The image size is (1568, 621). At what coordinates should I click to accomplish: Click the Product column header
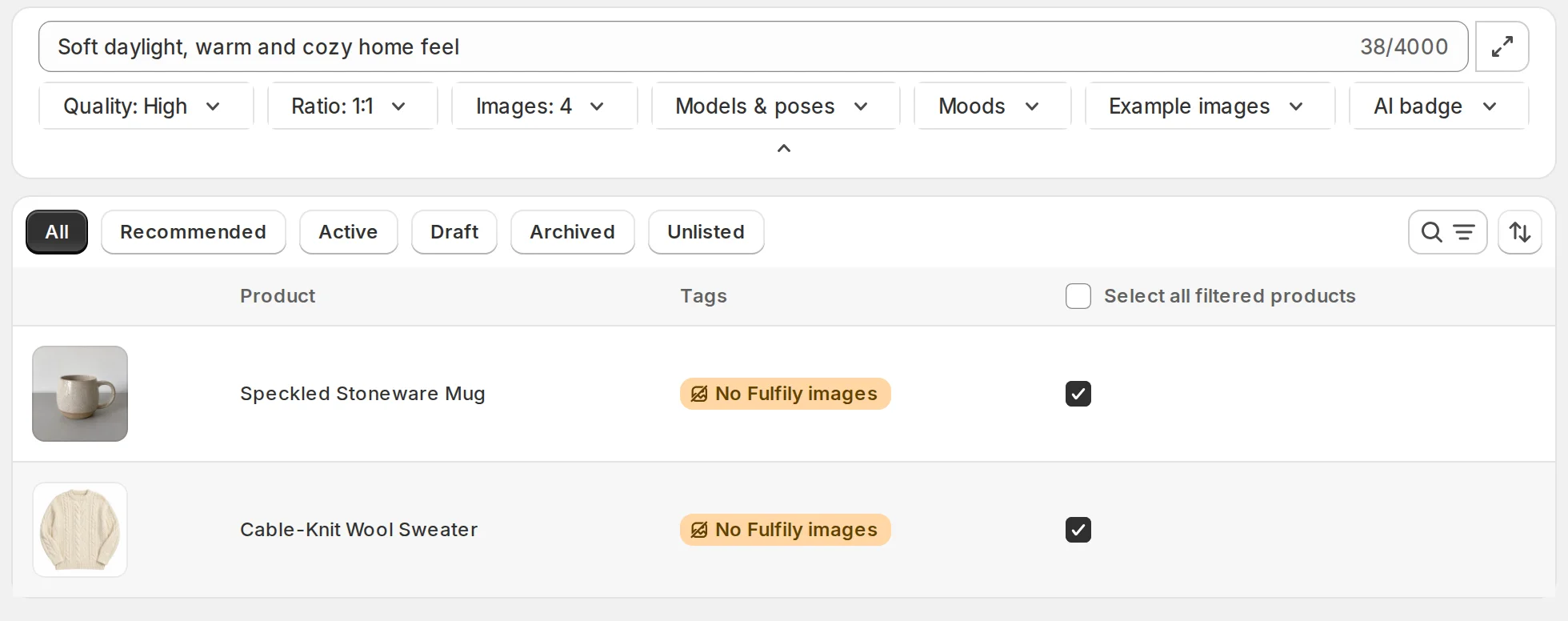[x=278, y=296]
